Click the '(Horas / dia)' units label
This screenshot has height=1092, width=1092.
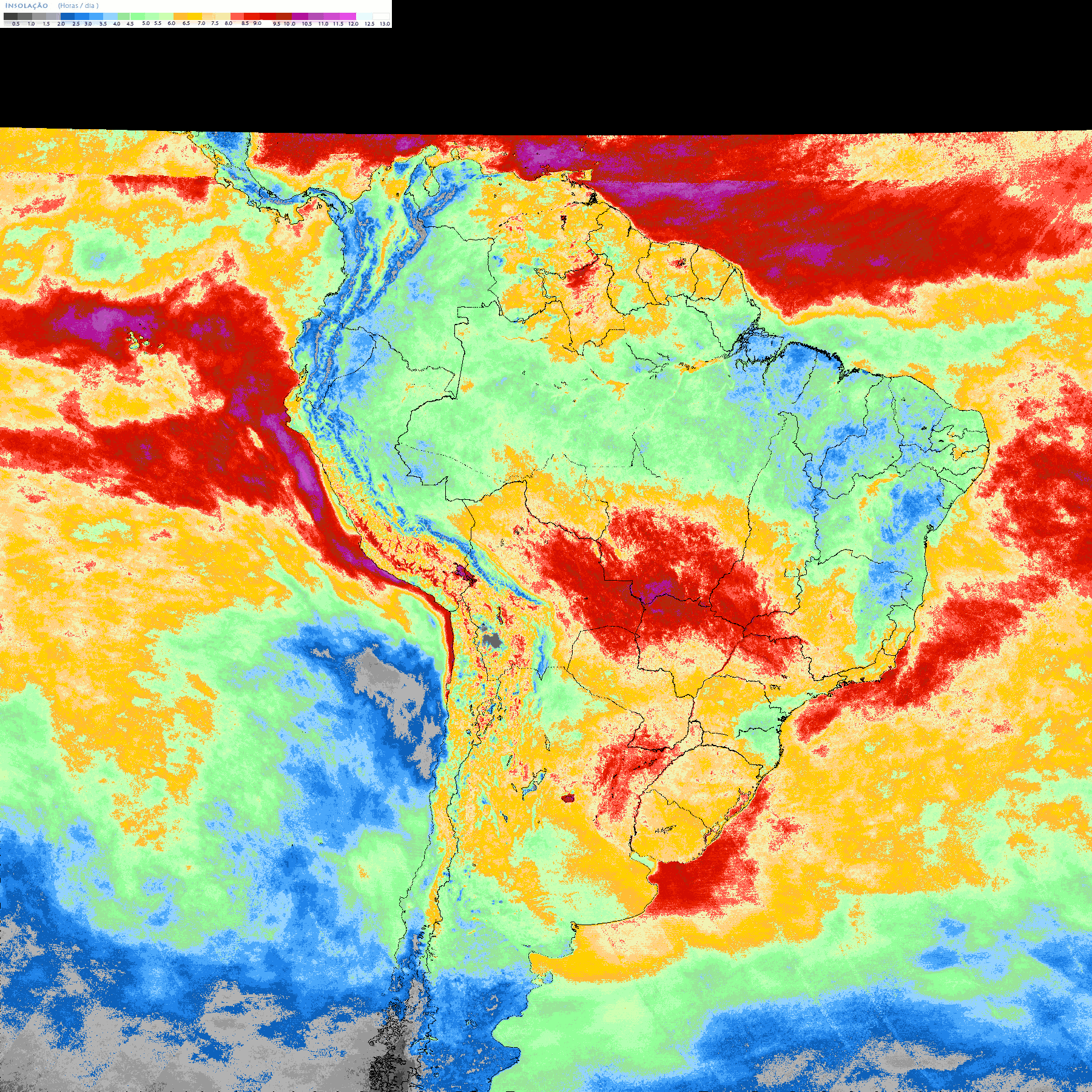click(x=78, y=5)
